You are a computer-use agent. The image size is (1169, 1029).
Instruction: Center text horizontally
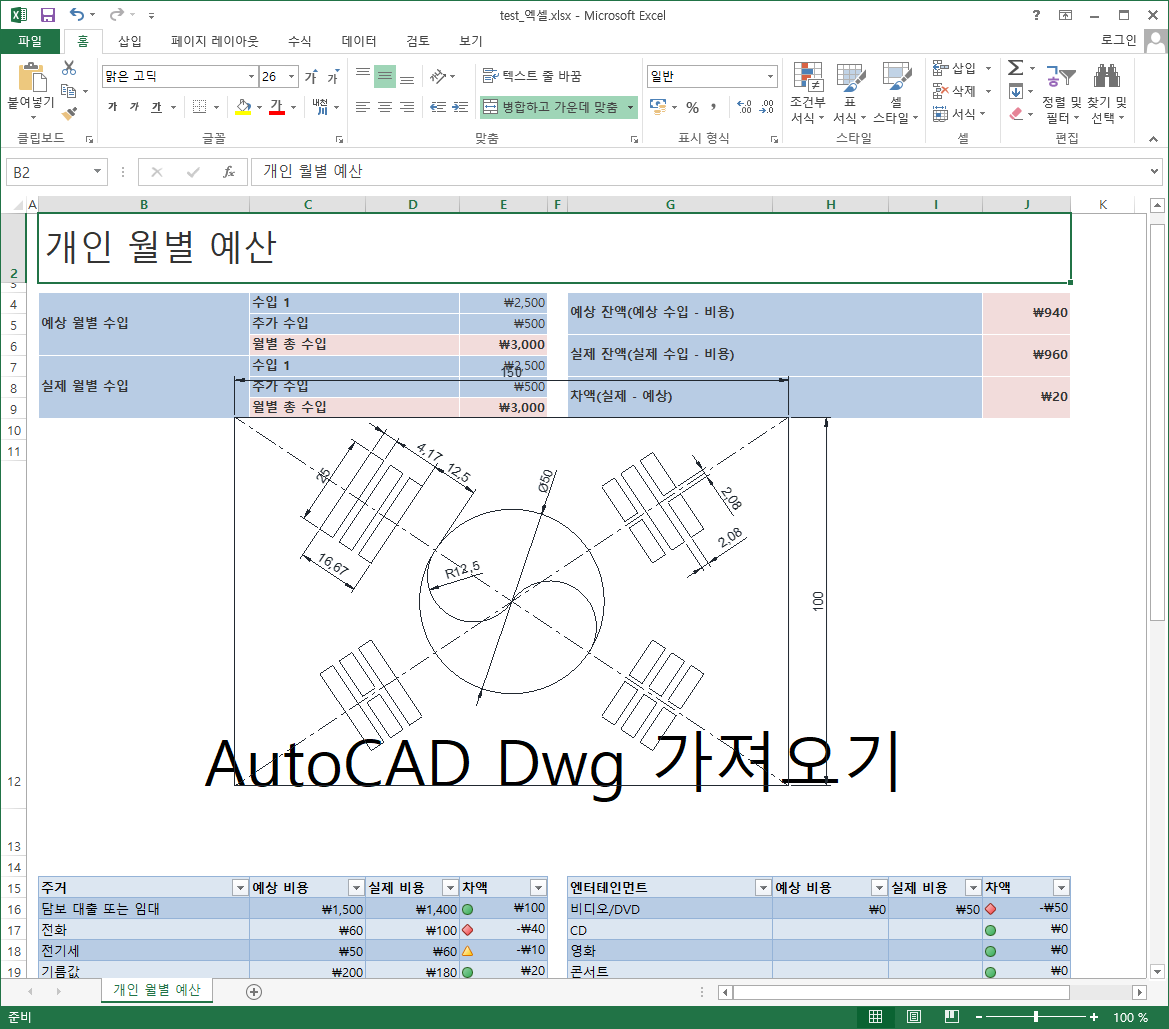pyautogui.click(x=385, y=107)
